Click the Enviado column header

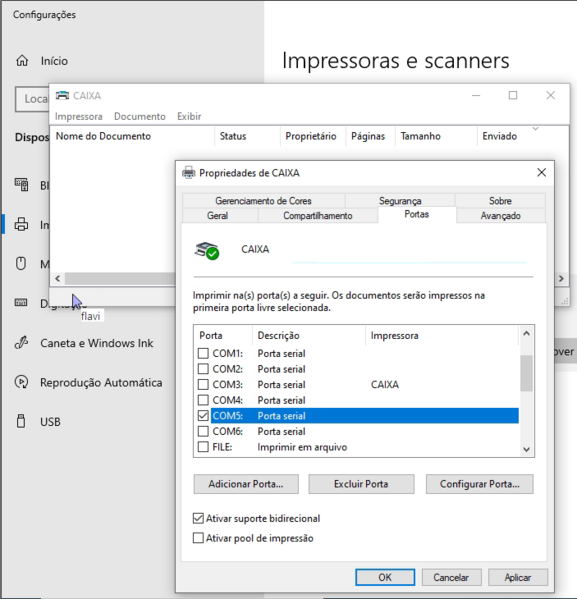[522, 136]
